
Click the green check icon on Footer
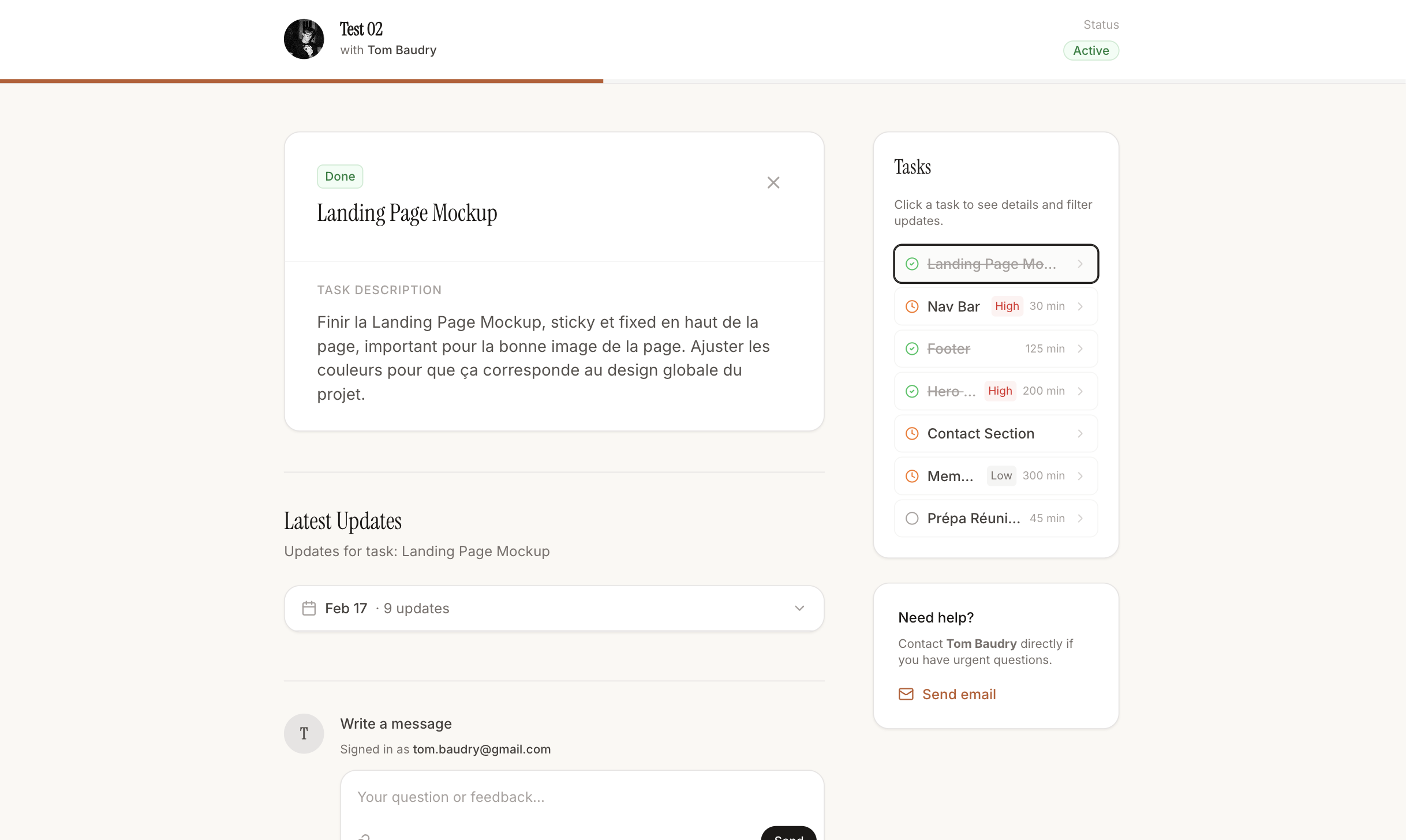(911, 348)
